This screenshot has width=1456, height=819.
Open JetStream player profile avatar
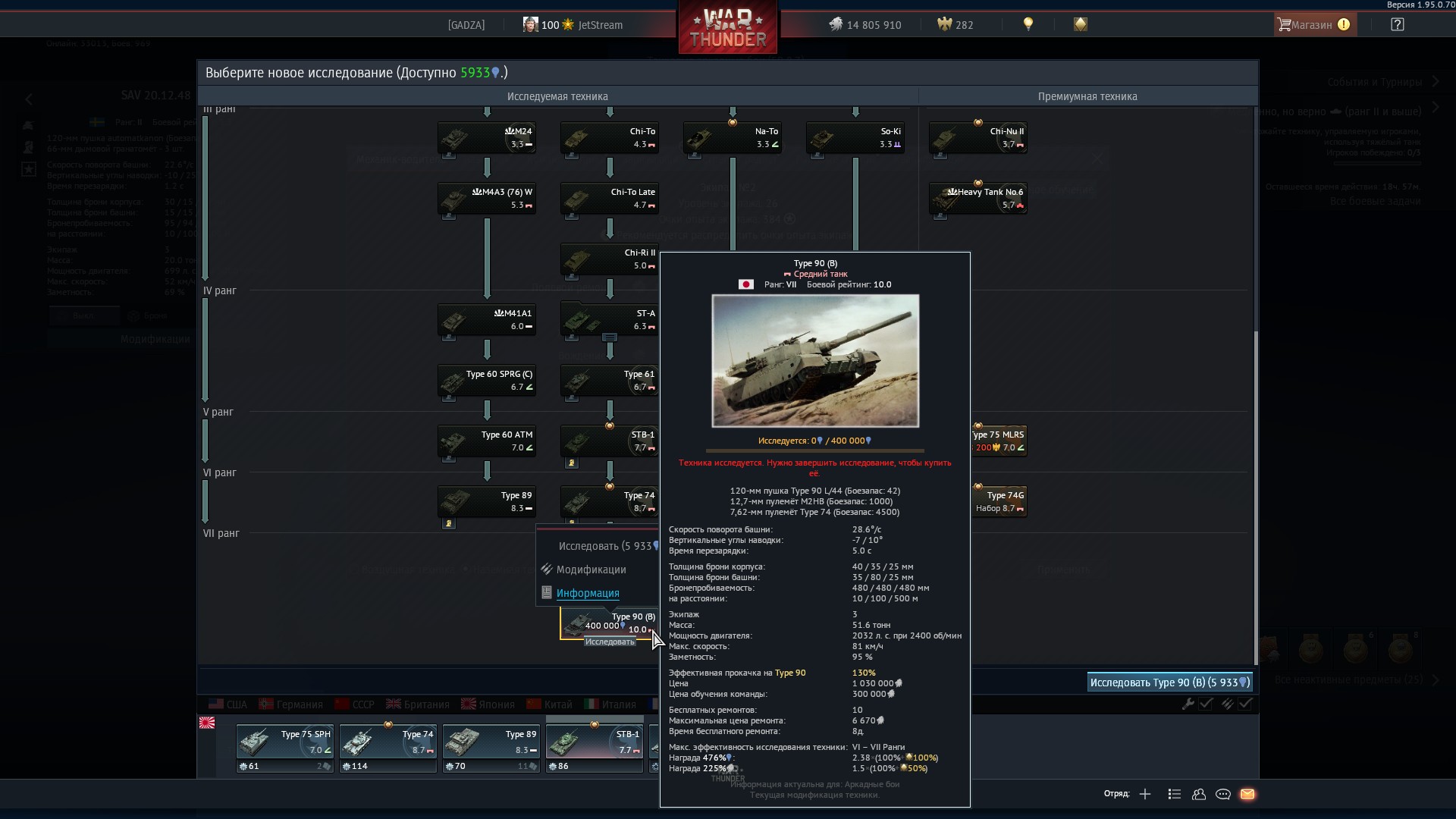(530, 24)
